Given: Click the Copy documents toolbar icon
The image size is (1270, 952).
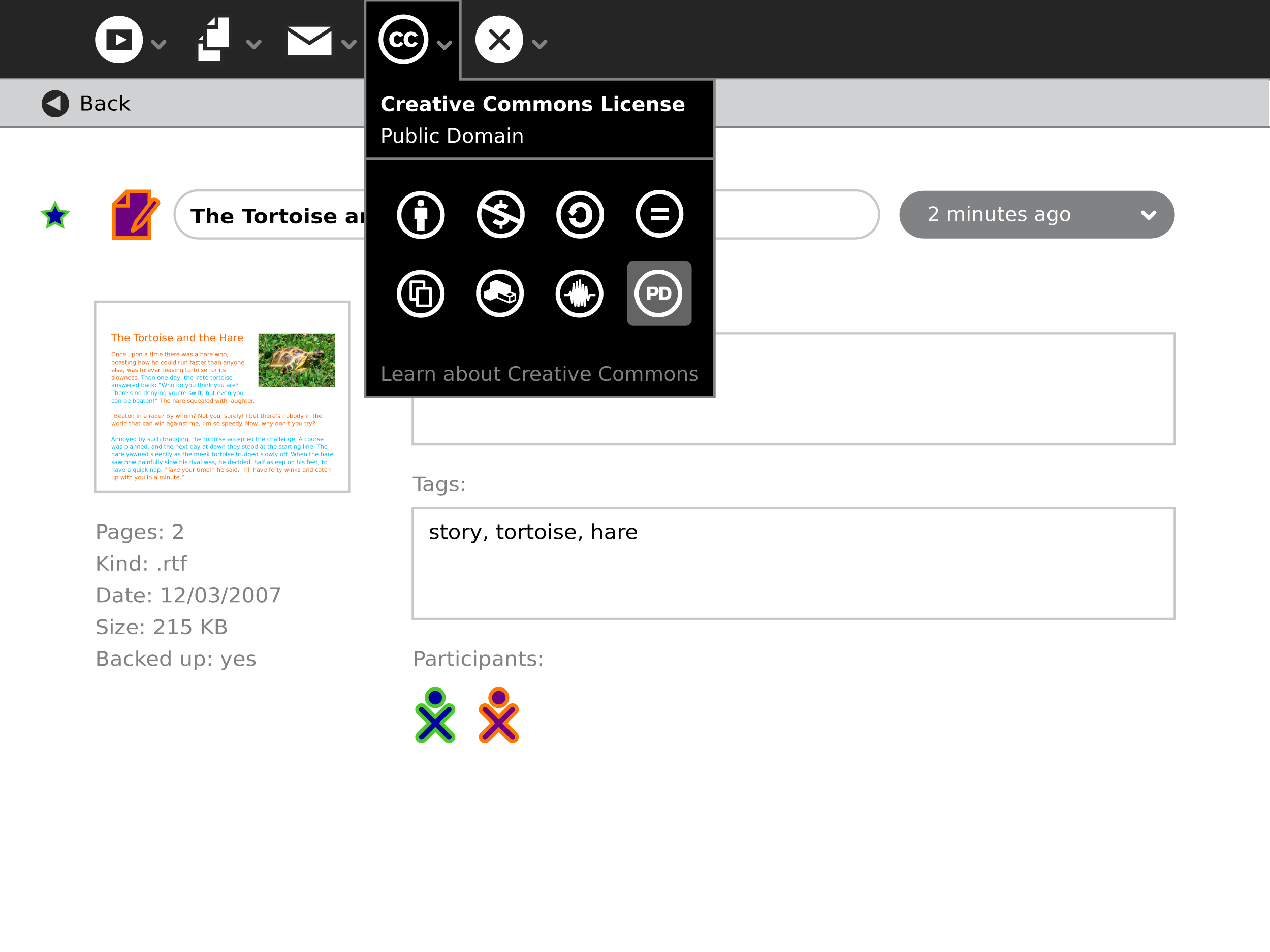Looking at the screenshot, I should coord(213,40).
